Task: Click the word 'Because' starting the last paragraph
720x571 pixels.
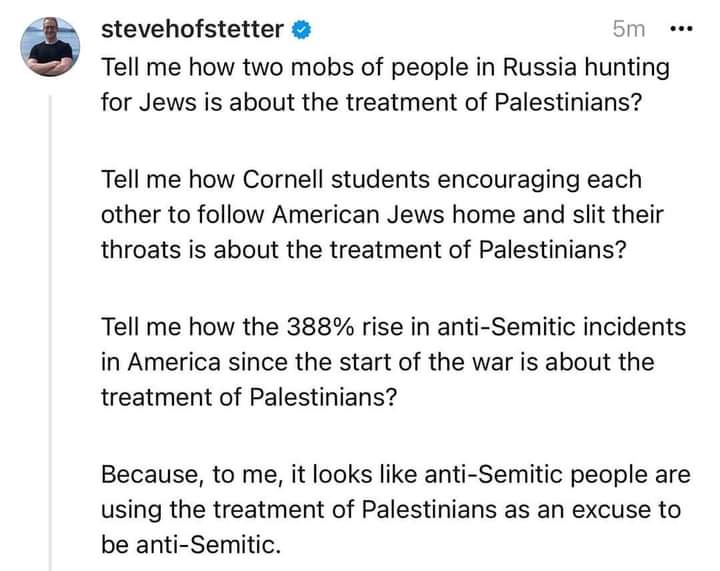Action: (140, 473)
